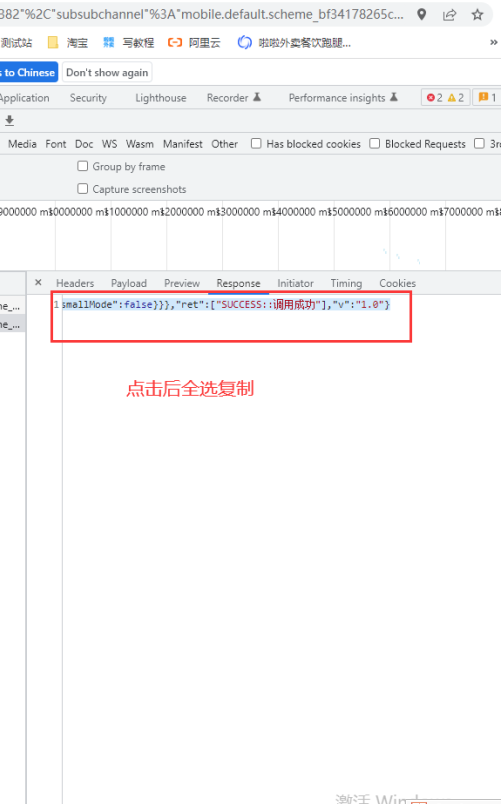The height and width of the screenshot is (804, 501).
Task: Open the Preview tab
Action: (182, 283)
